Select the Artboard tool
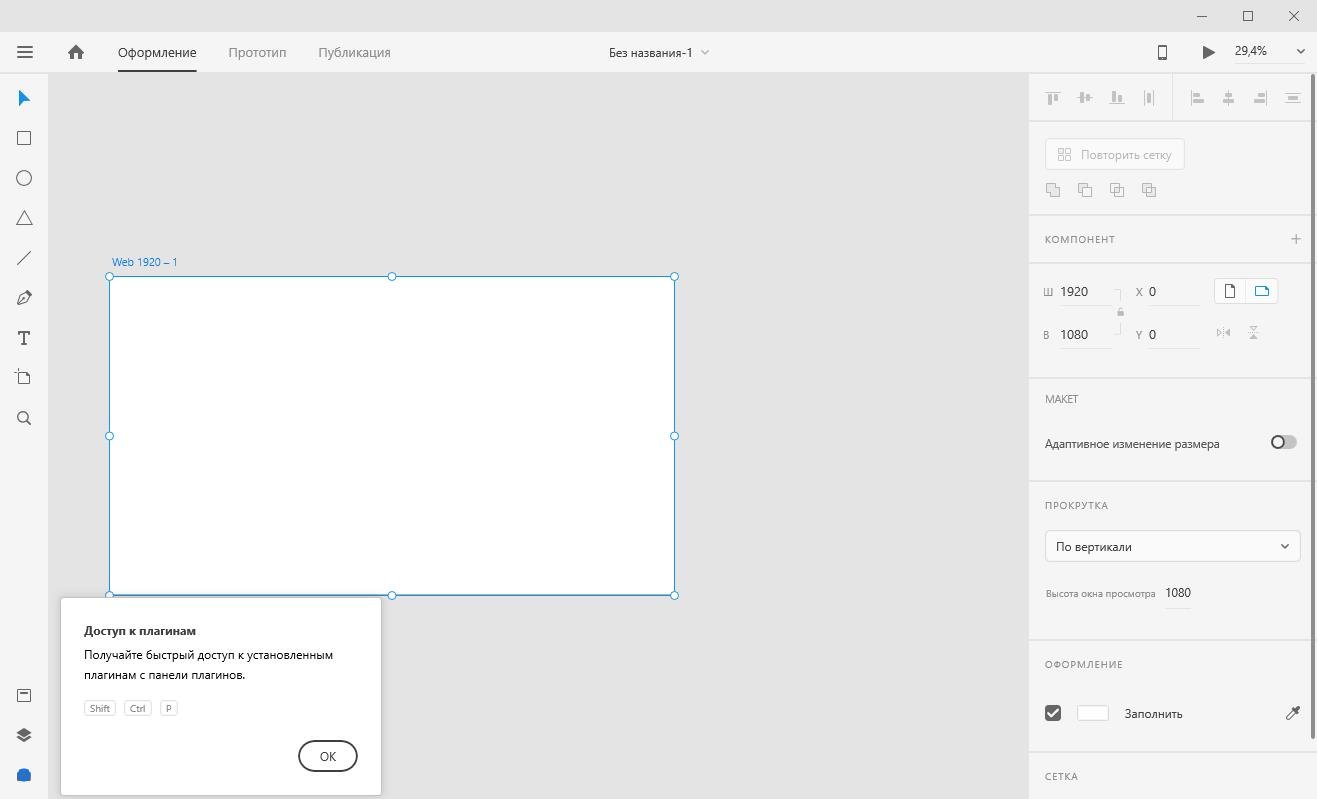The image size is (1317, 799). (24, 377)
